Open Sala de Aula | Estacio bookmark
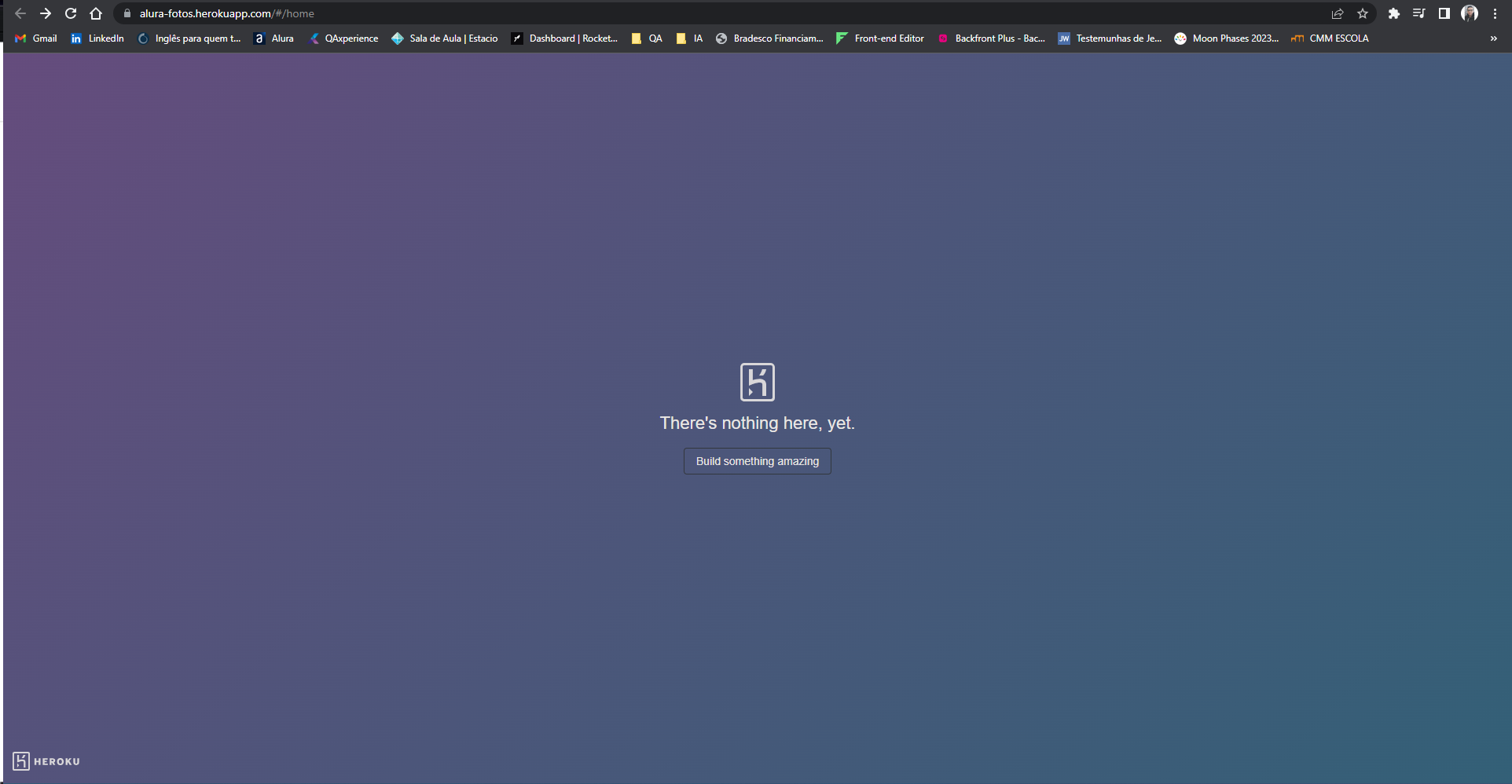The width and height of the screenshot is (1512, 784). click(x=445, y=38)
